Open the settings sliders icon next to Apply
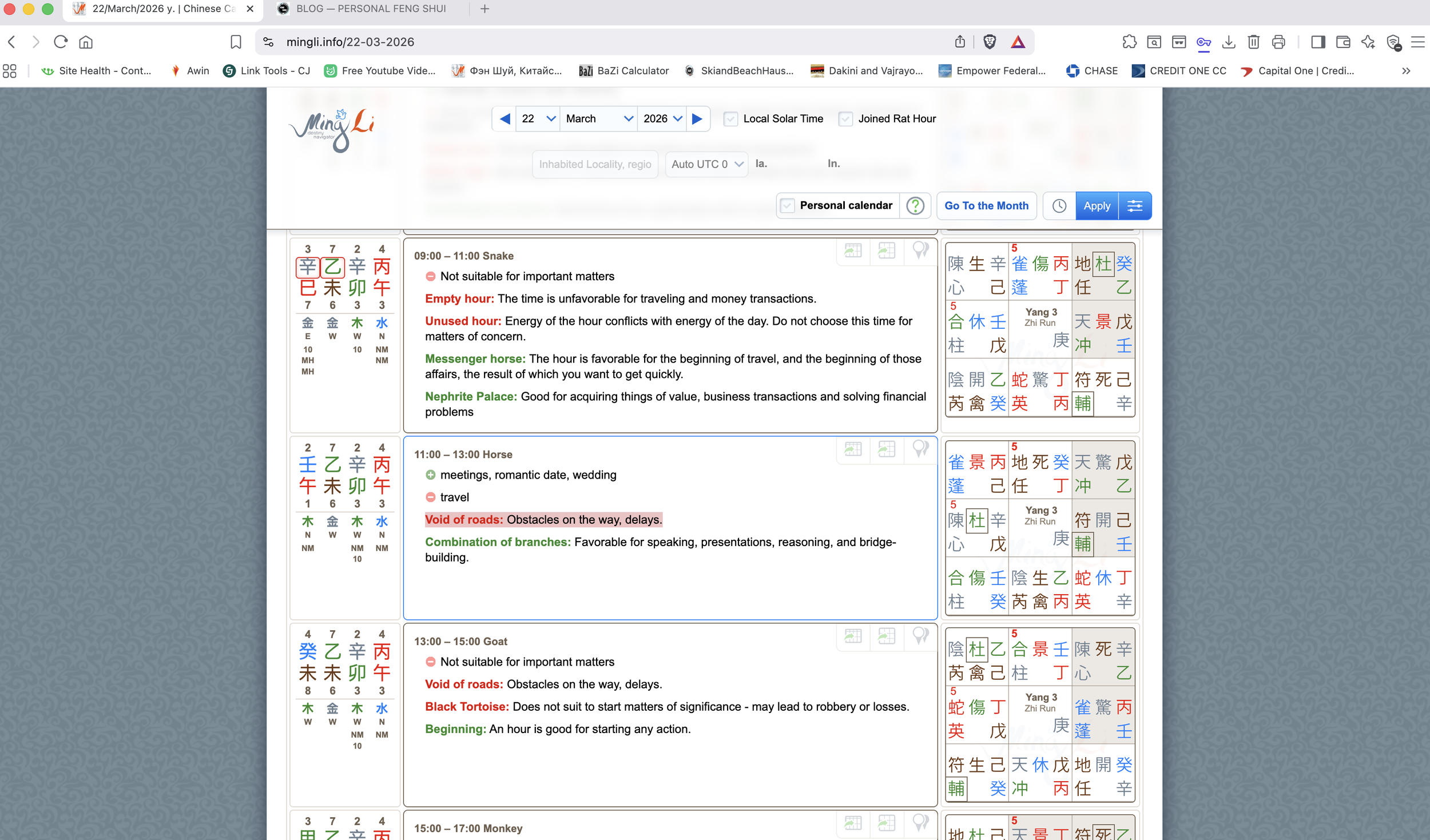Image resolution: width=1430 pixels, height=840 pixels. [x=1135, y=206]
